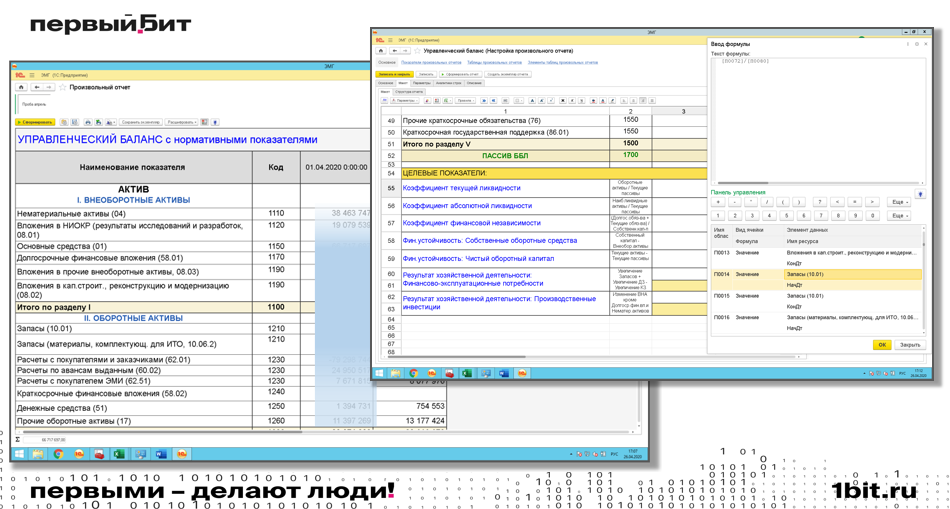Click Word icon in front window taskbar

coord(503,373)
